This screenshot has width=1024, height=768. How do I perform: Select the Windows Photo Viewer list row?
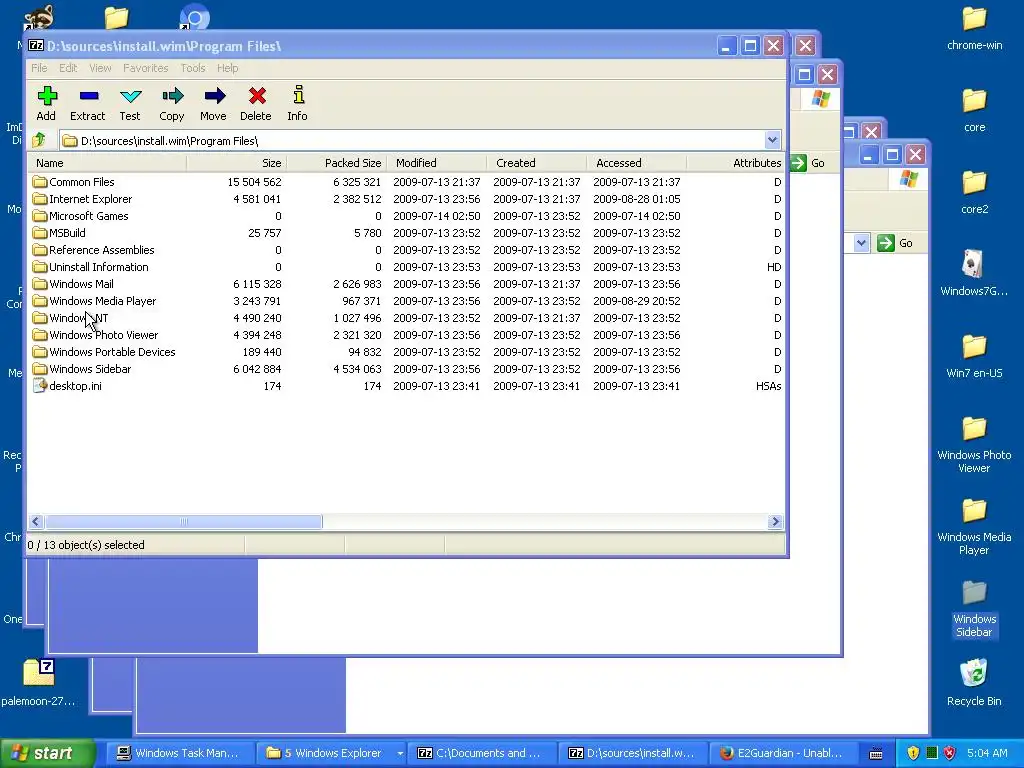coord(406,334)
